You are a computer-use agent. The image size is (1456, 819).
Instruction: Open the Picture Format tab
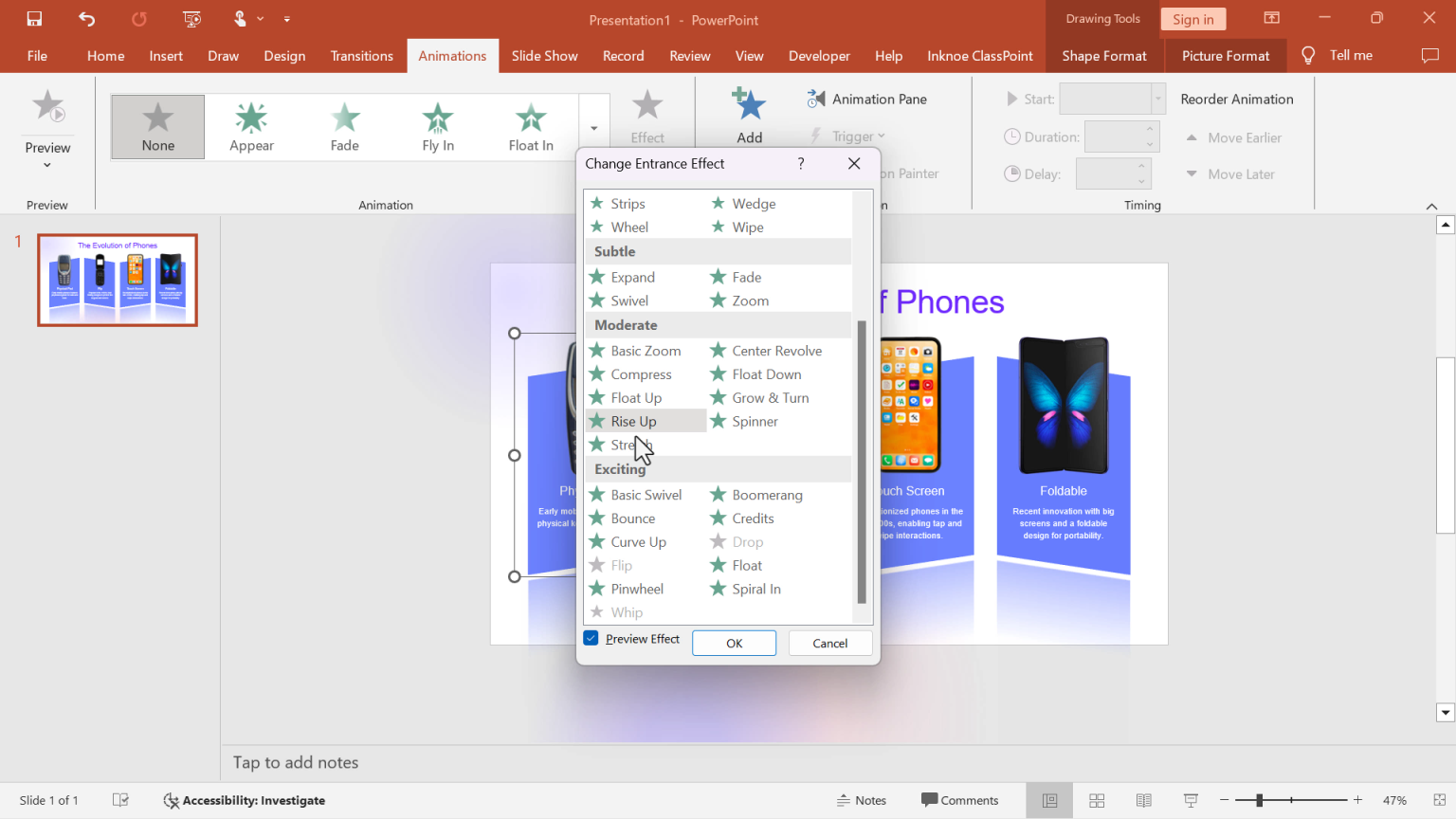[1225, 55]
